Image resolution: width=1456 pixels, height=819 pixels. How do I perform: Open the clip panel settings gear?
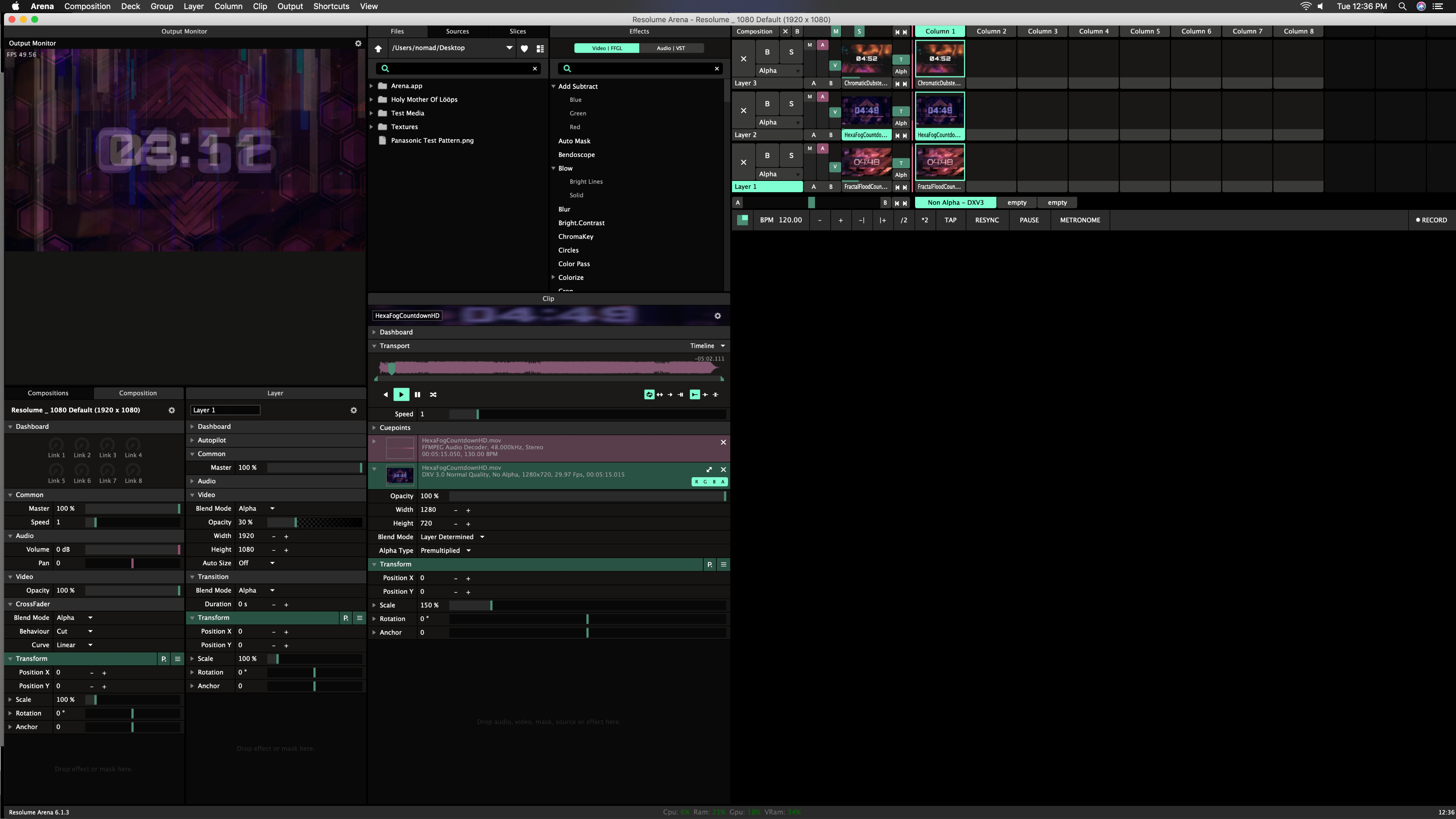[717, 316]
